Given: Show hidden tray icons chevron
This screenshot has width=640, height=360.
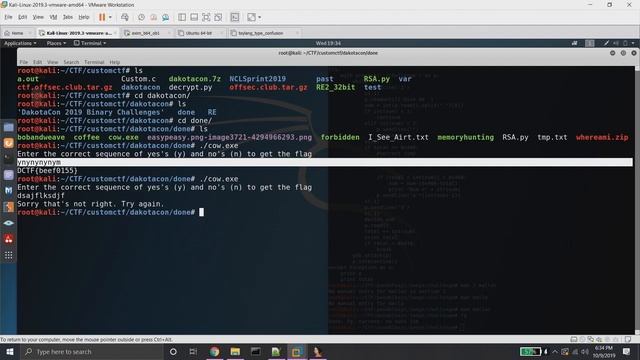Looking at the screenshot, I should [555, 351].
